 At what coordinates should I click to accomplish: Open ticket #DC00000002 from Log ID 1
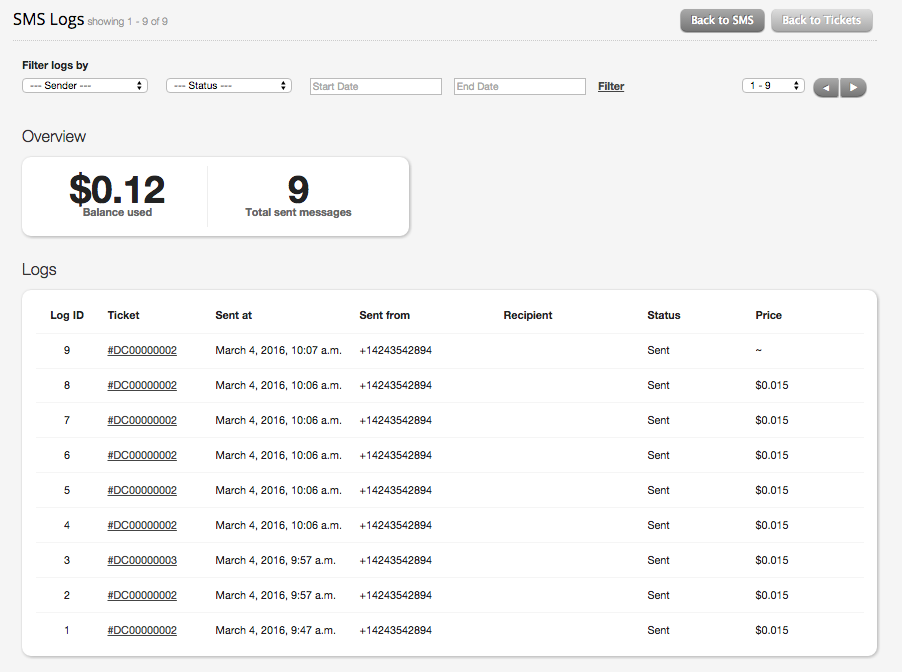[141, 630]
